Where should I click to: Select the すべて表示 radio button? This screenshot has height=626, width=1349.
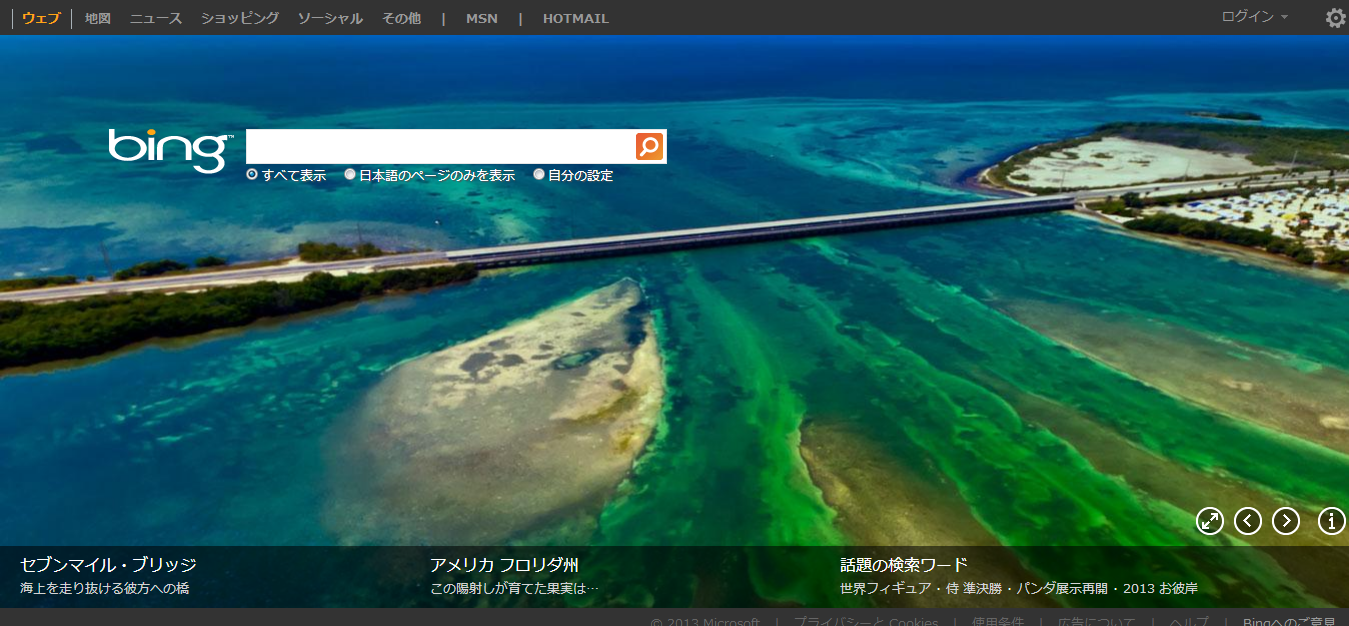[x=252, y=175]
